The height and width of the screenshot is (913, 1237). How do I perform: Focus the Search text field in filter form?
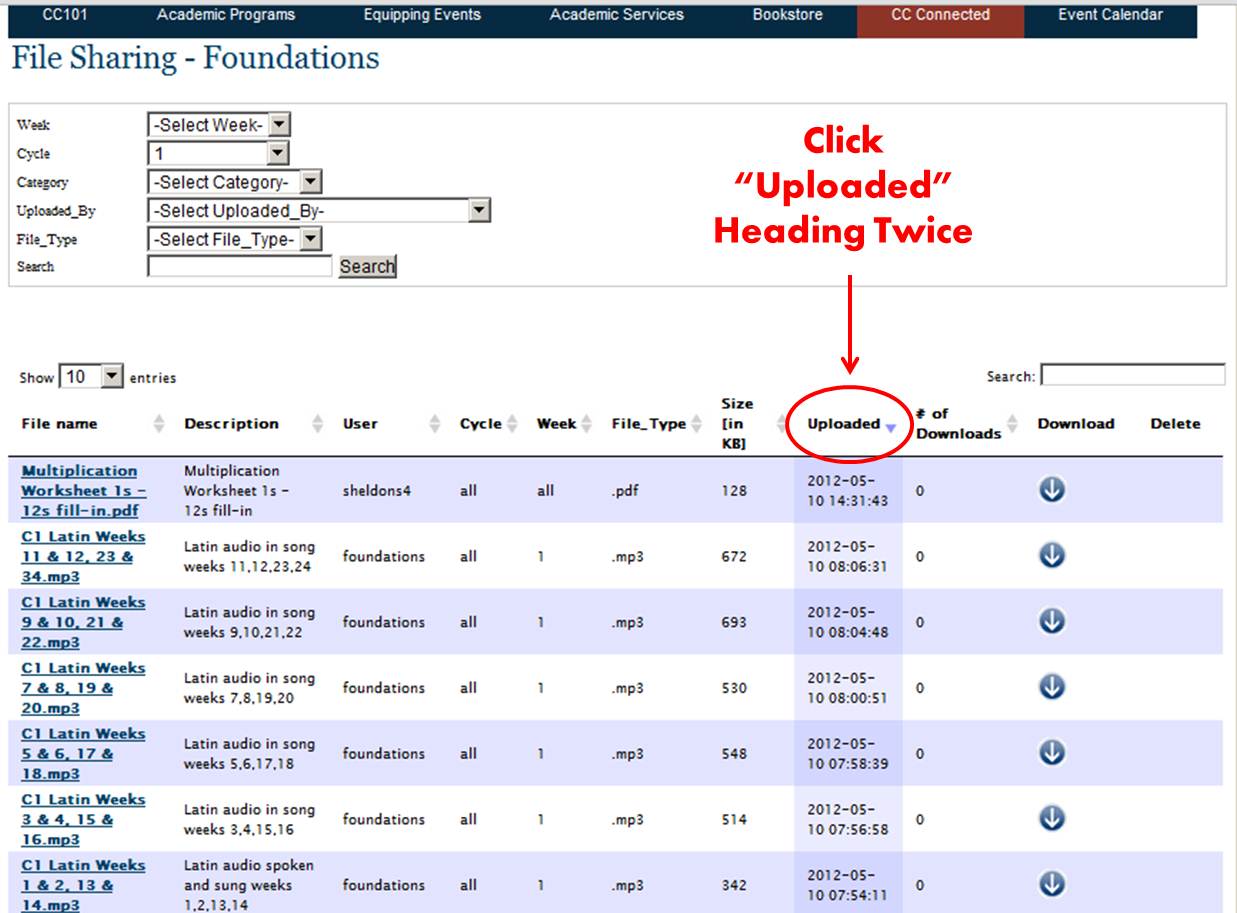[239, 267]
